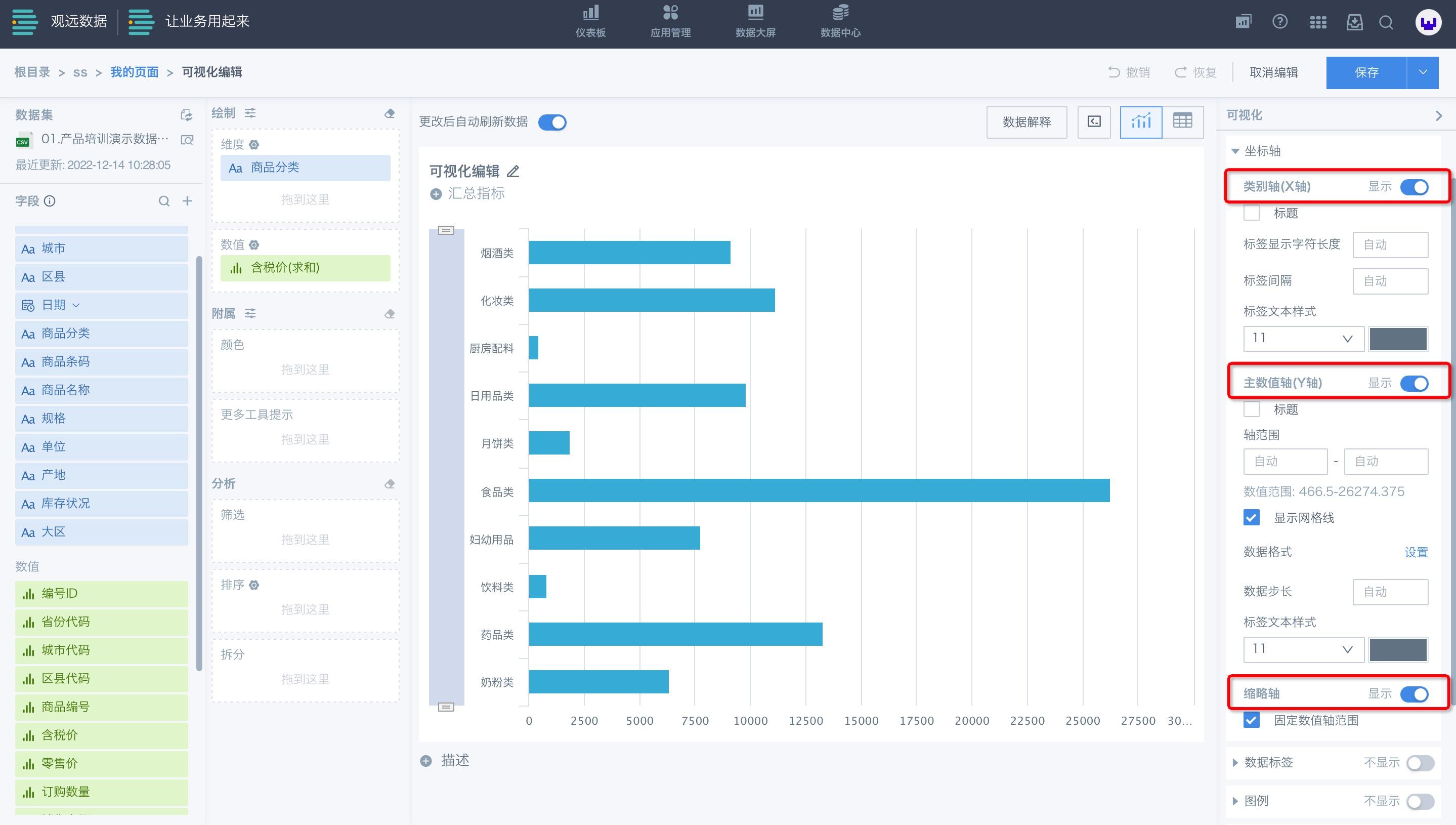The height and width of the screenshot is (825, 1456).
Task: Click the switch dataset icon
Action: tap(186, 114)
